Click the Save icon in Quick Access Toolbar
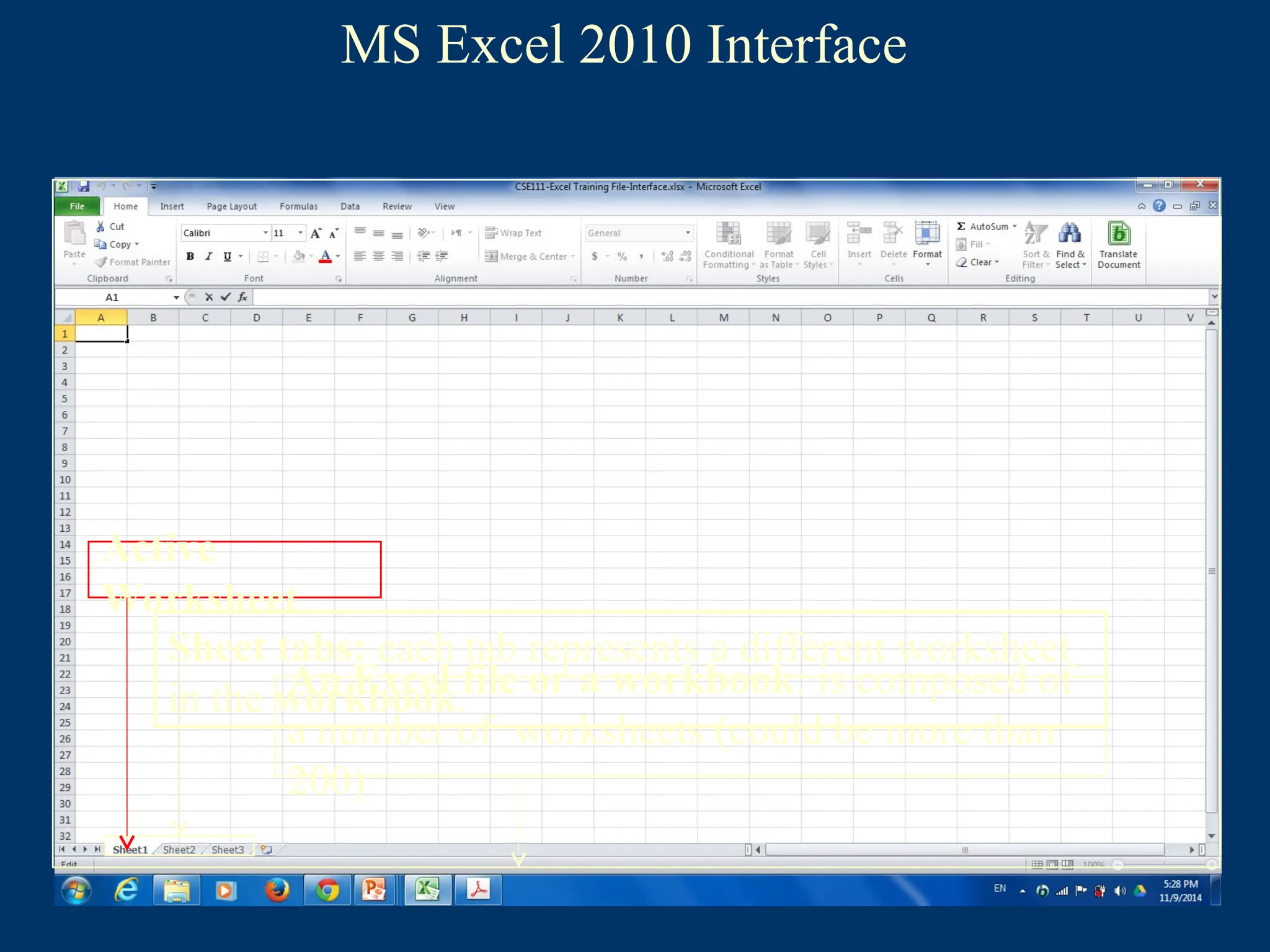Image resolution: width=1270 pixels, height=952 pixels. click(84, 186)
